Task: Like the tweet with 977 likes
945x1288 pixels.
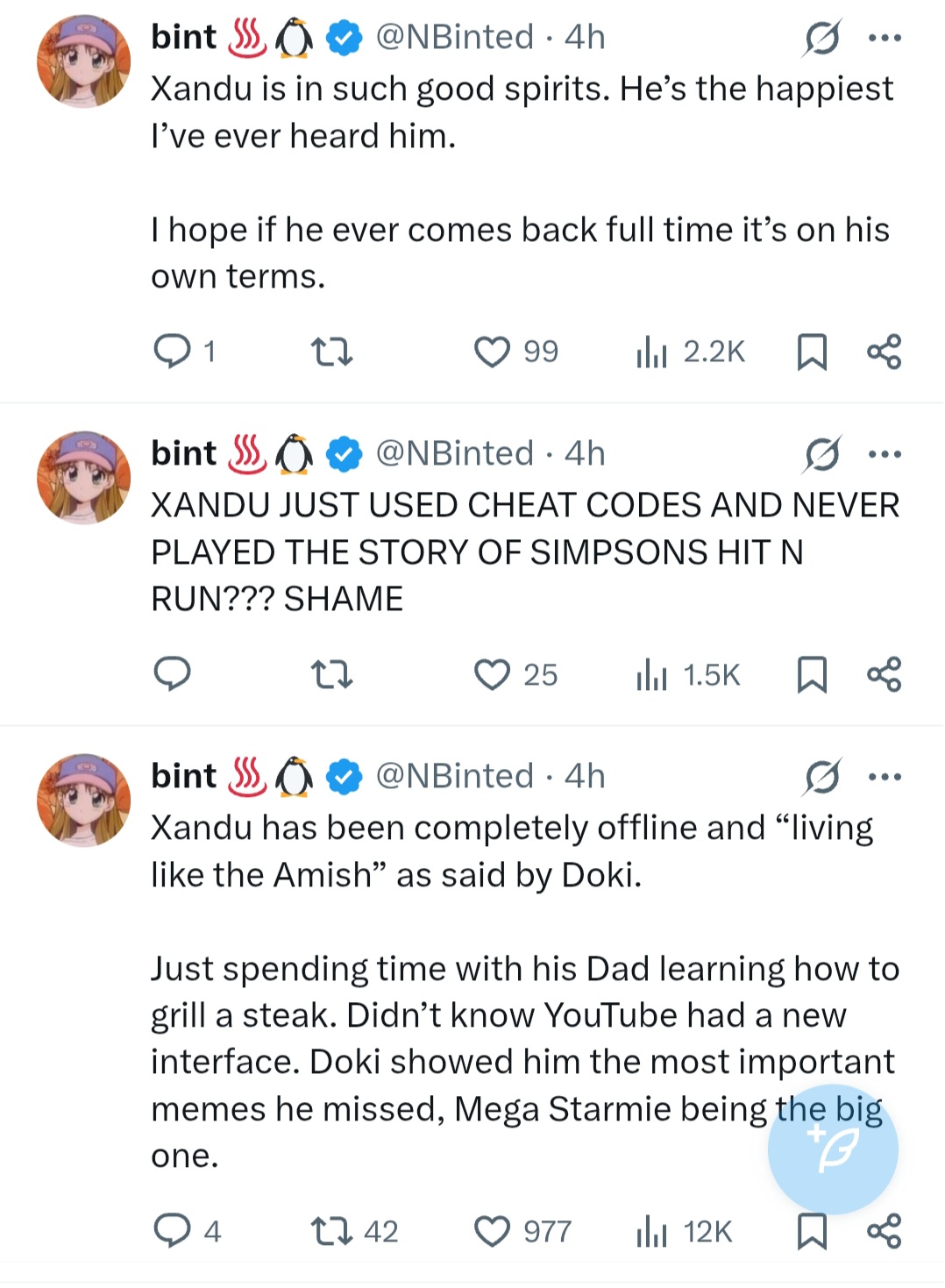Action: (x=492, y=1231)
